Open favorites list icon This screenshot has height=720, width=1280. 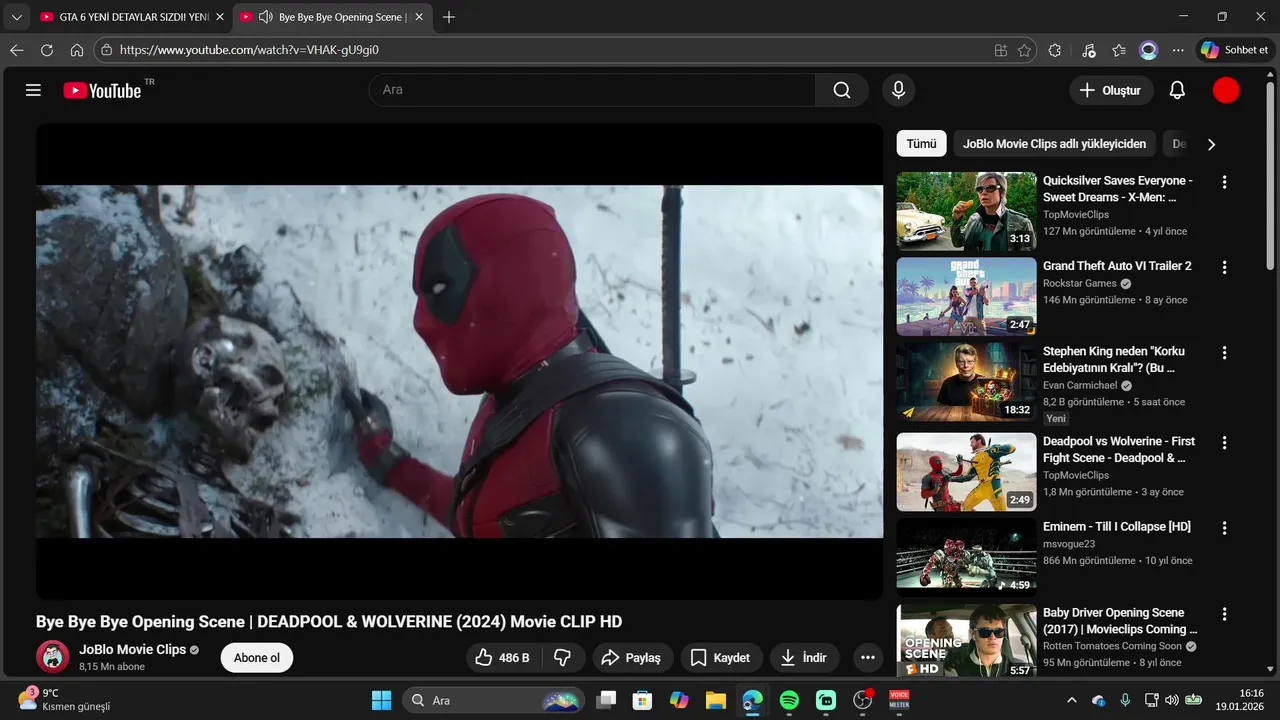1119,50
